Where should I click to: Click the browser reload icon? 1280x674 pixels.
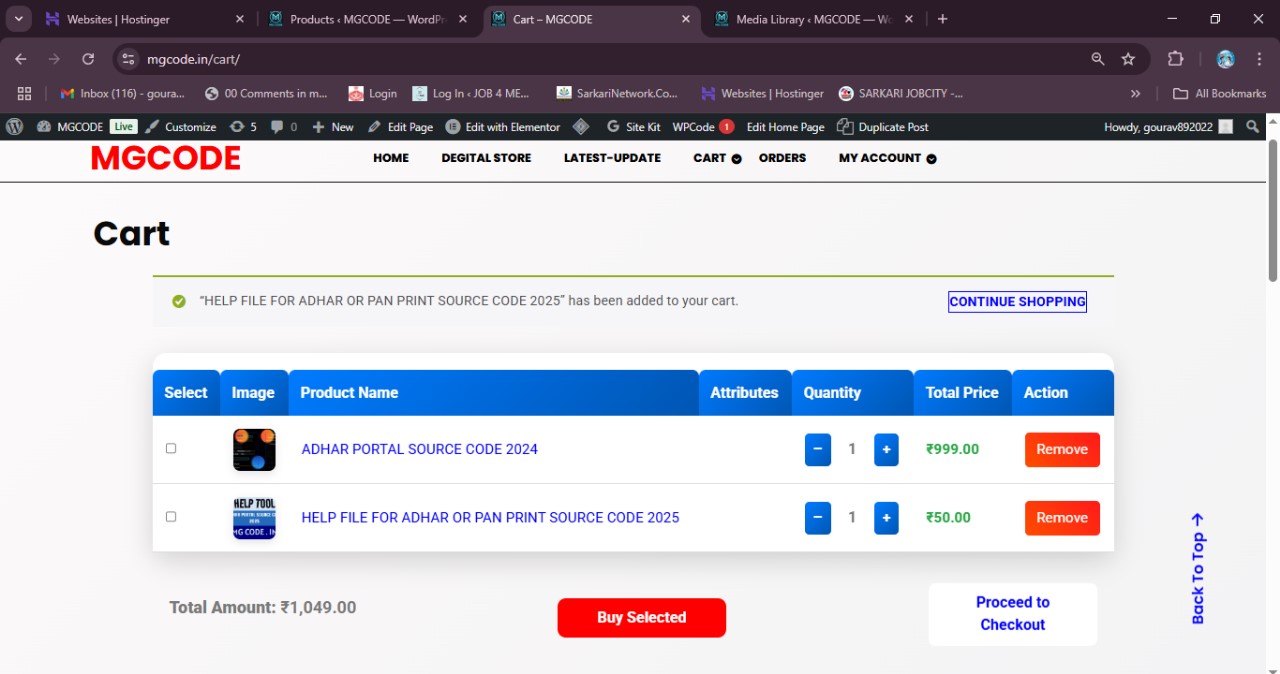(x=88, y=59)
